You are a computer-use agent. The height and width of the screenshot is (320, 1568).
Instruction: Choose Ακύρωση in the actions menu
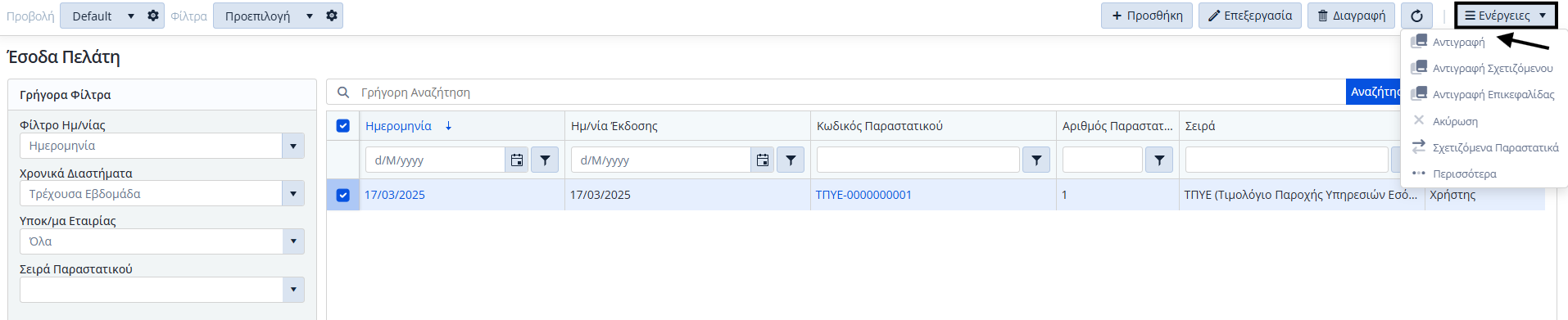tap(1455, 121)
